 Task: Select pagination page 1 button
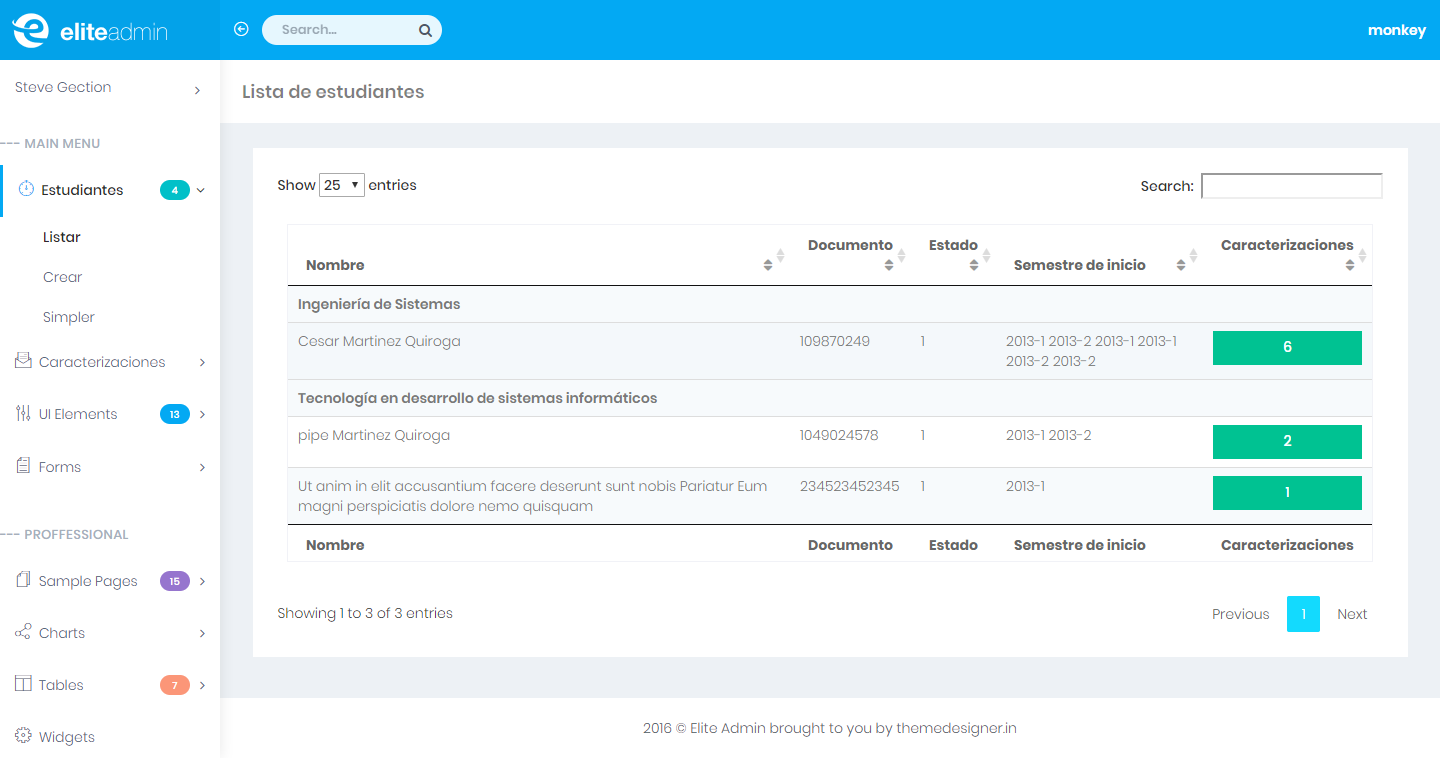click(1303, 614)
